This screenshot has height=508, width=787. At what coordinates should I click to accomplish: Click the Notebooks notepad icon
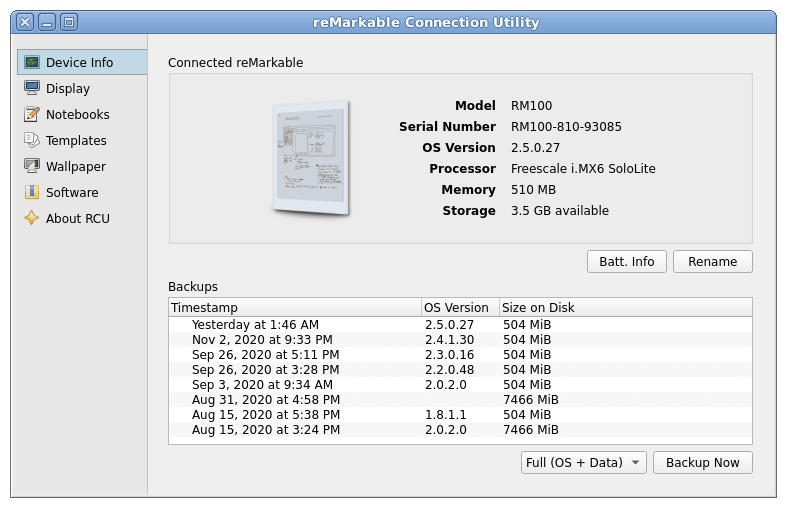pos(32,114)
